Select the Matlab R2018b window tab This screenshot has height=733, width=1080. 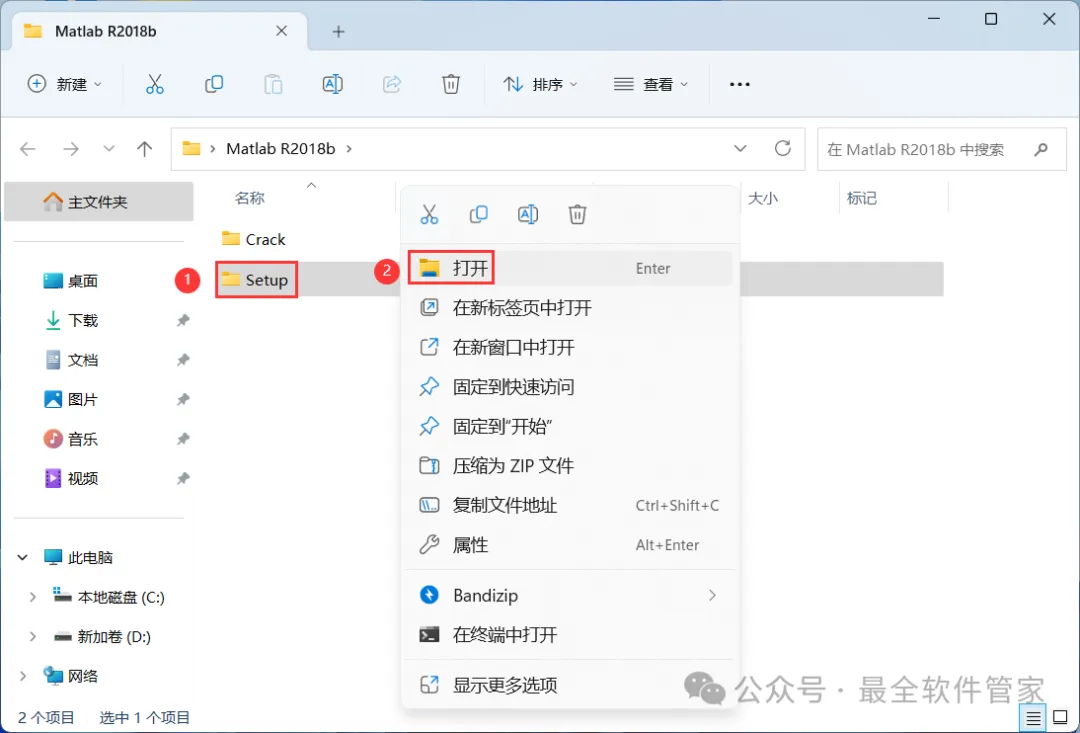(158, 32)
